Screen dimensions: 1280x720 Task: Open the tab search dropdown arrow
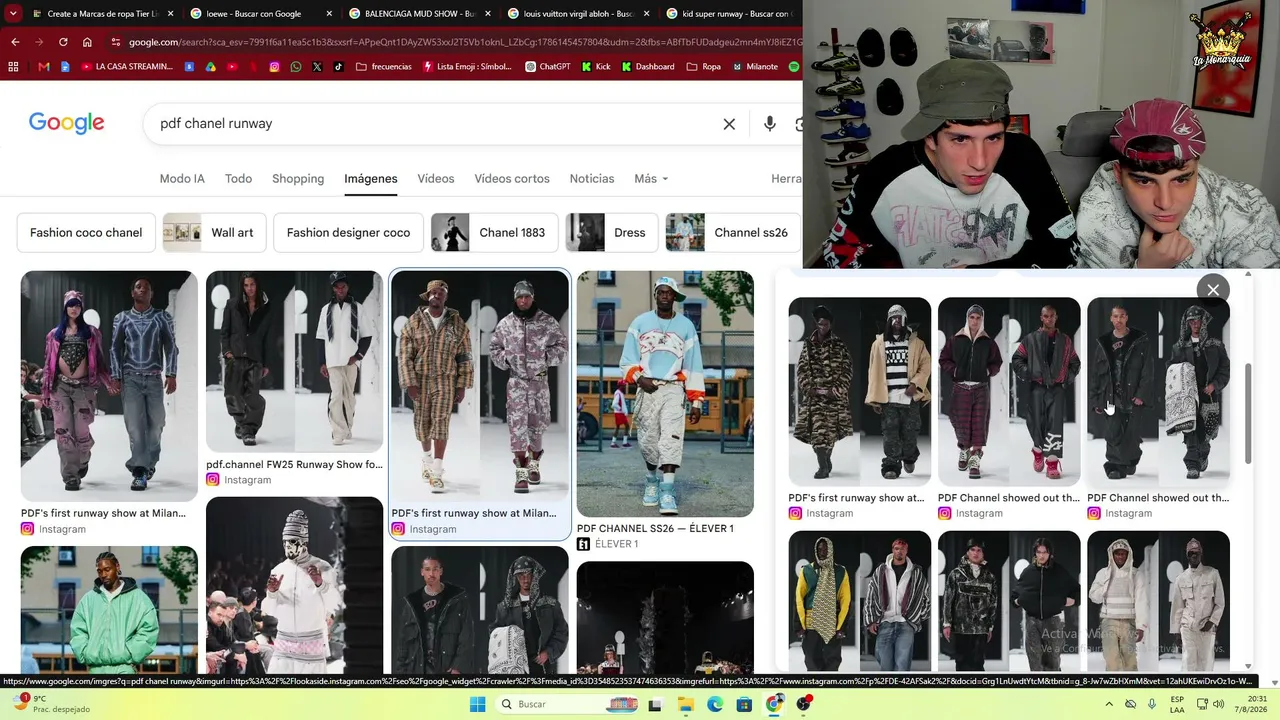(13, 14)
